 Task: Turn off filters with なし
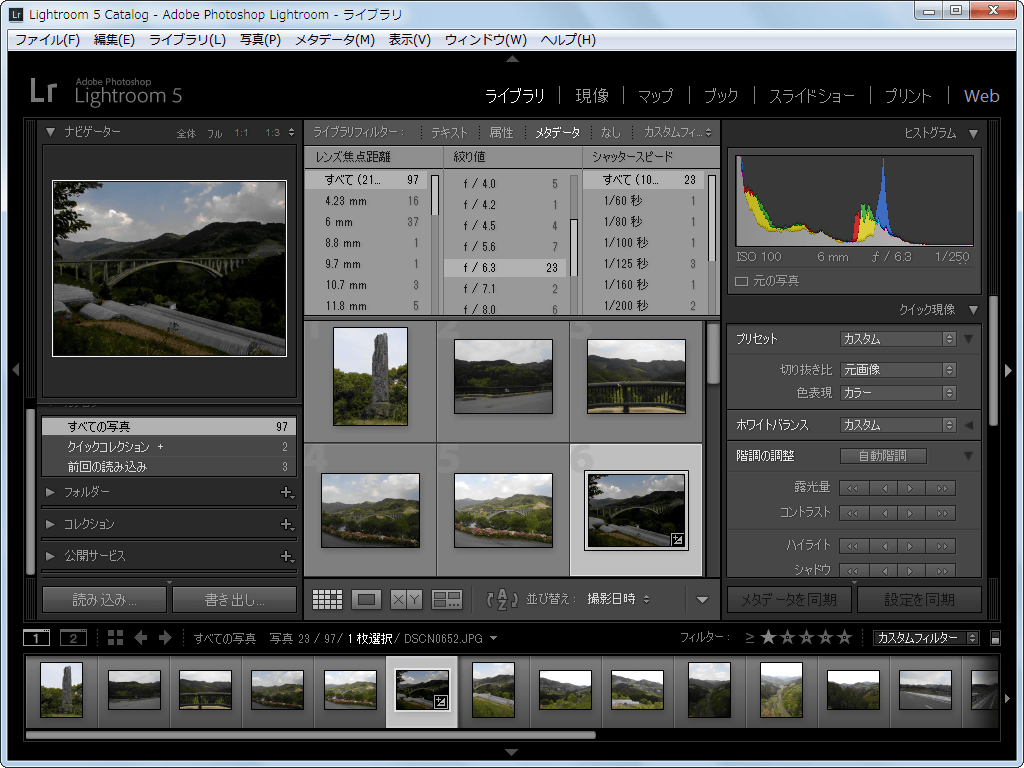[x=611, y=133]
